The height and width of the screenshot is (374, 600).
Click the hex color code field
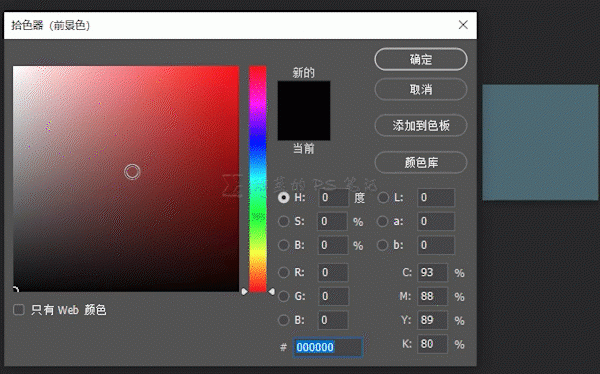coord(328,347)
